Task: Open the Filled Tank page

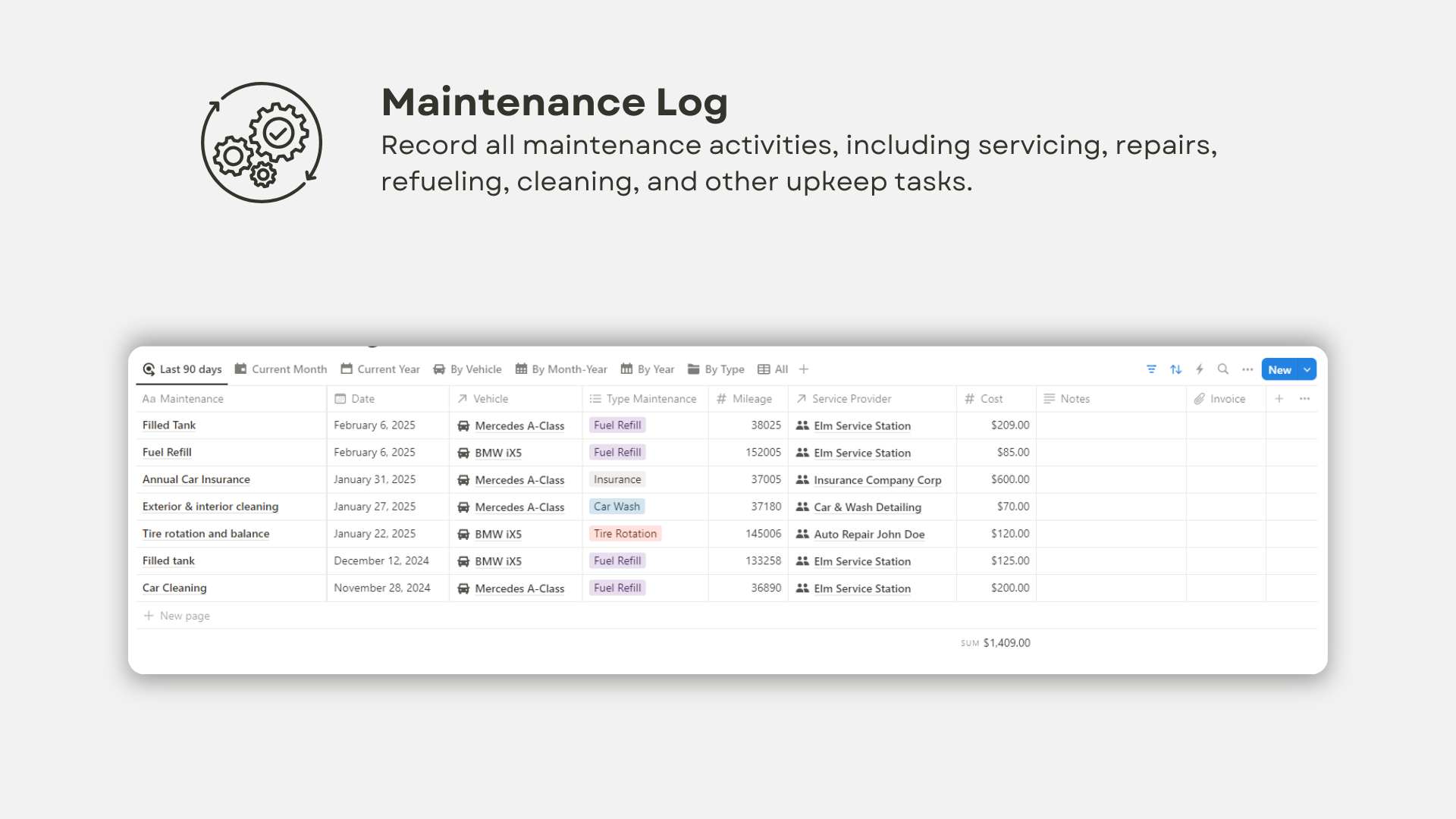Action: click(x=169, y=425)
